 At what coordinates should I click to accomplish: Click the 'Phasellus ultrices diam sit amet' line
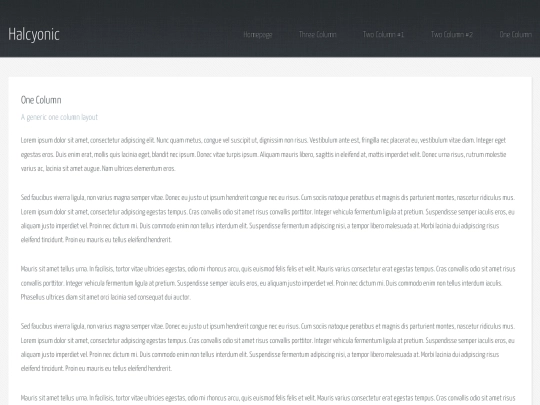coord(105,297)
